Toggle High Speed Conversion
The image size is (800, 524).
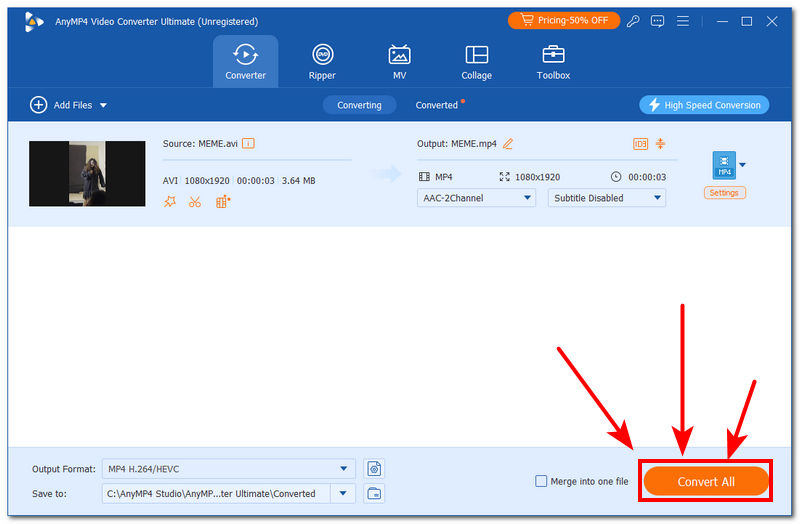click(x=704, y=105)
